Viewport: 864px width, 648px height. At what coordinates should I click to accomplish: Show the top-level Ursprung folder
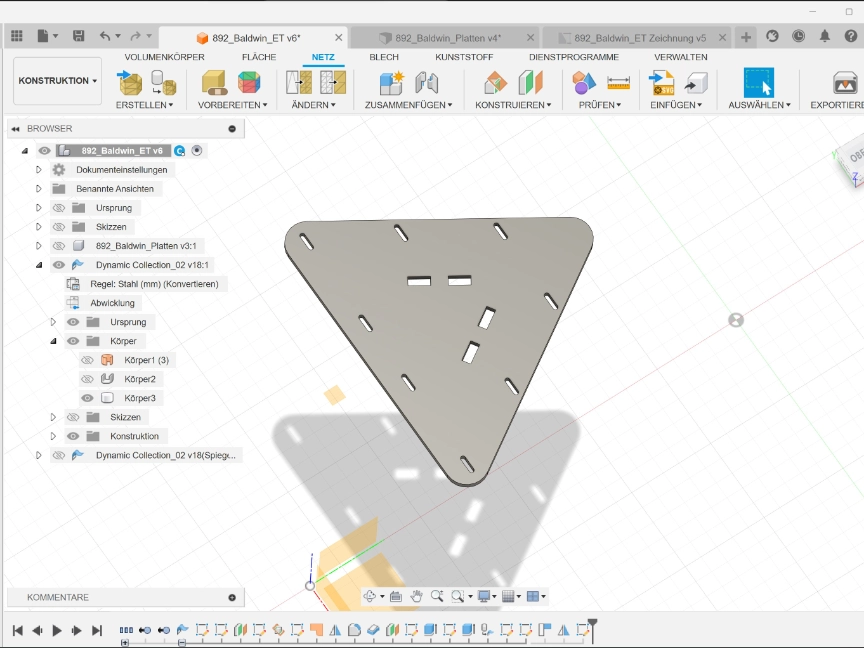[58, 208]
